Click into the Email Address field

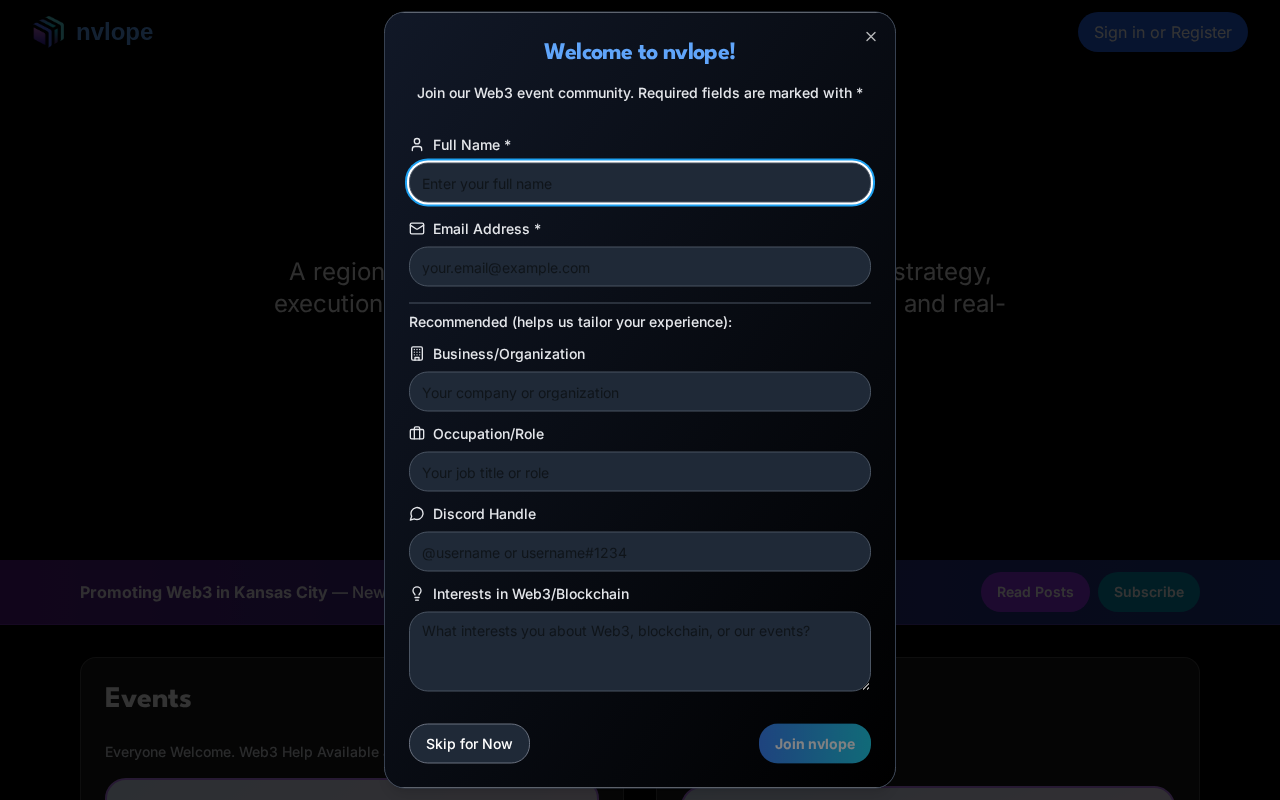coord(640,267)
